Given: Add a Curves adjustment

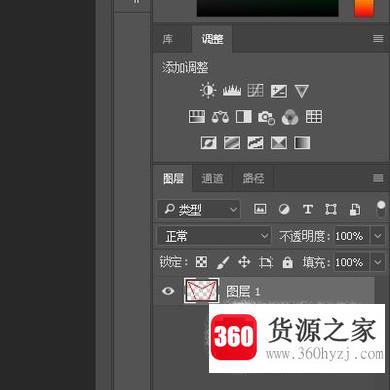Looking at the screenshot, I should point(255,91).
